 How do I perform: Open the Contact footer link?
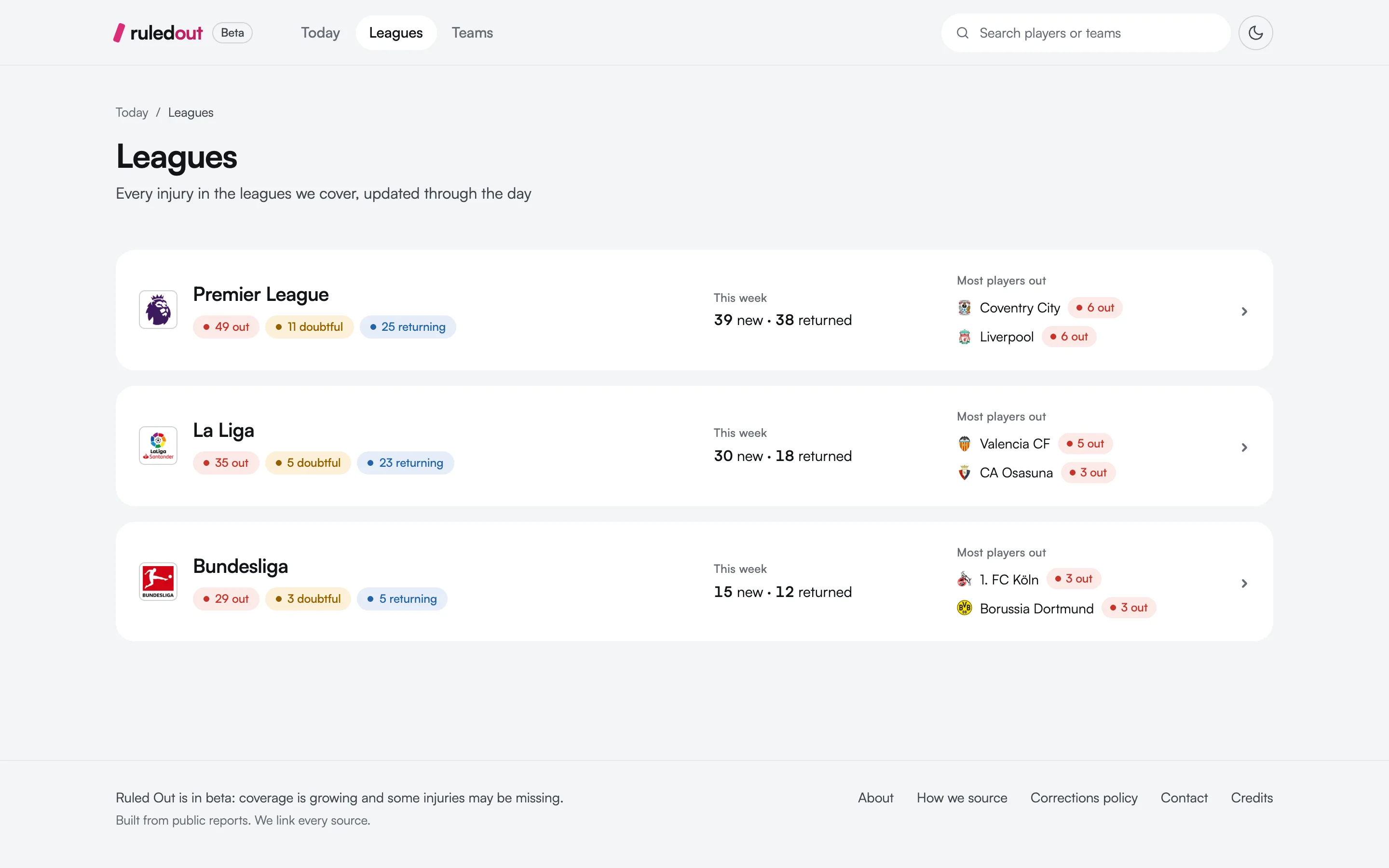point(1184,798)
